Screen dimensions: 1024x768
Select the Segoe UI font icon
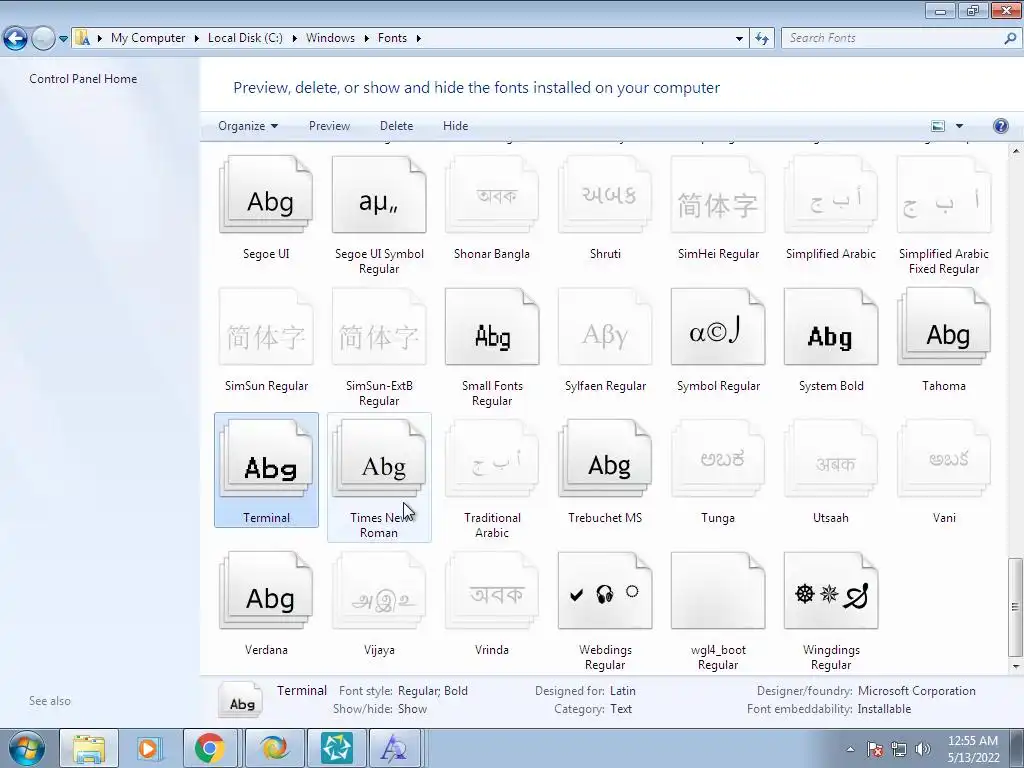pyautogui.click(x=266, y=195)
